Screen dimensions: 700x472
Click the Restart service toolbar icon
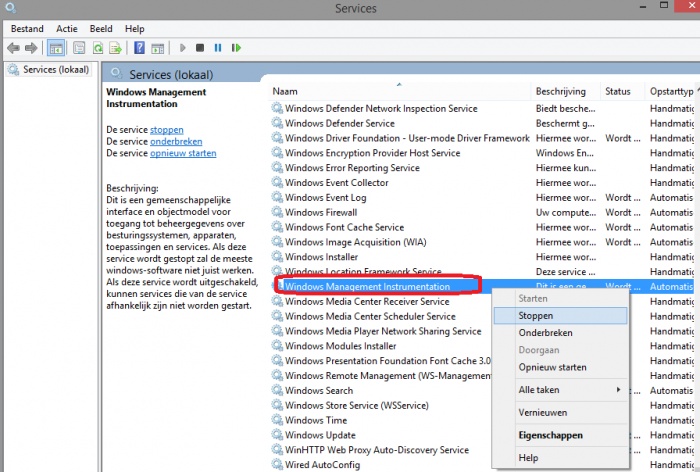click(236, 48)
